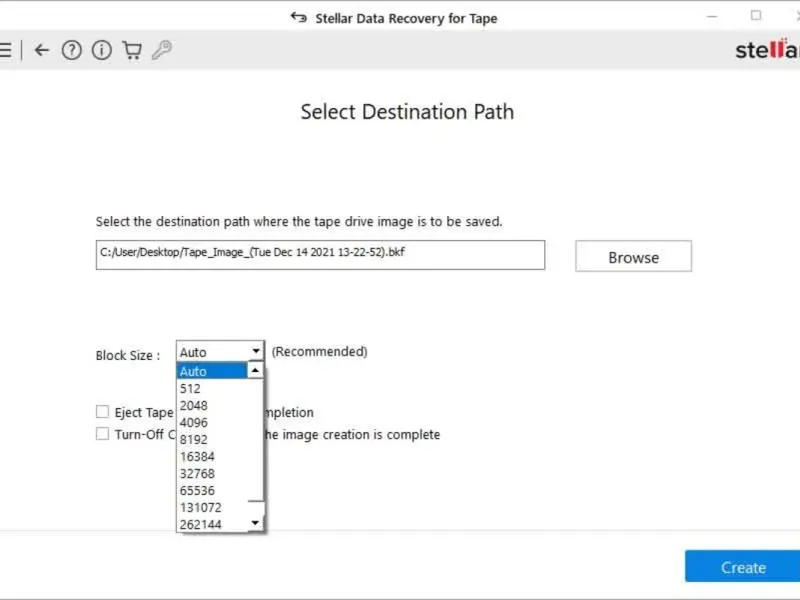Click the Browse button

tap(633, 257)
